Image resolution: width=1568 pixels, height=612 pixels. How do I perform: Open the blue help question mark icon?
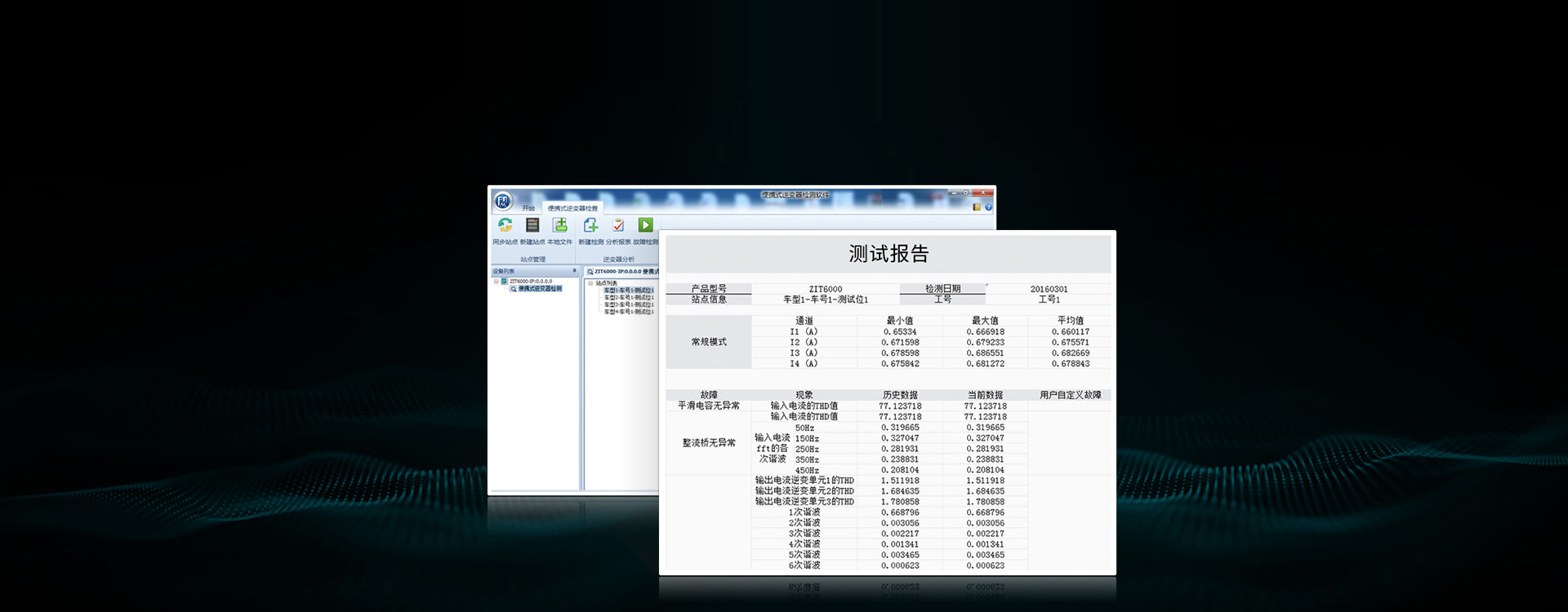988,207
